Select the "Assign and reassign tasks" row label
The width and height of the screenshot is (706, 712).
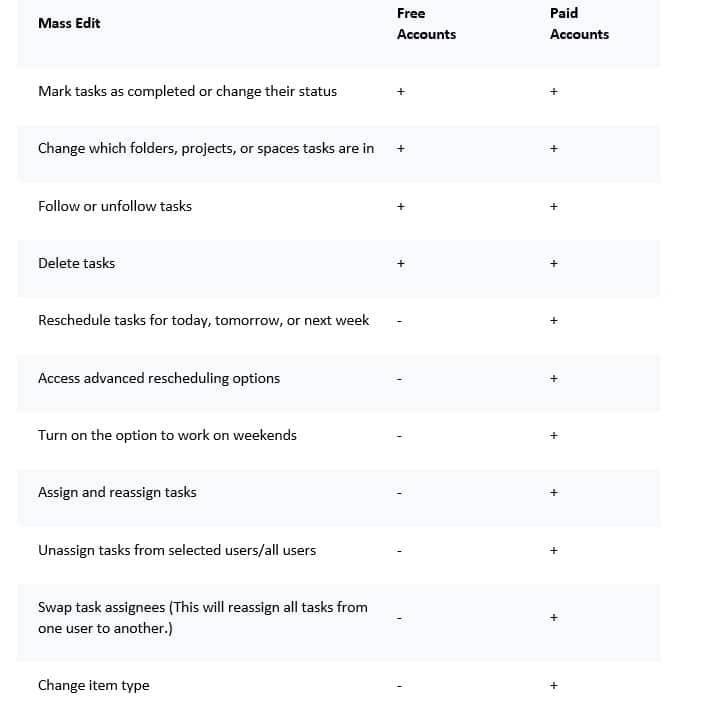click(x=117, y=492)
